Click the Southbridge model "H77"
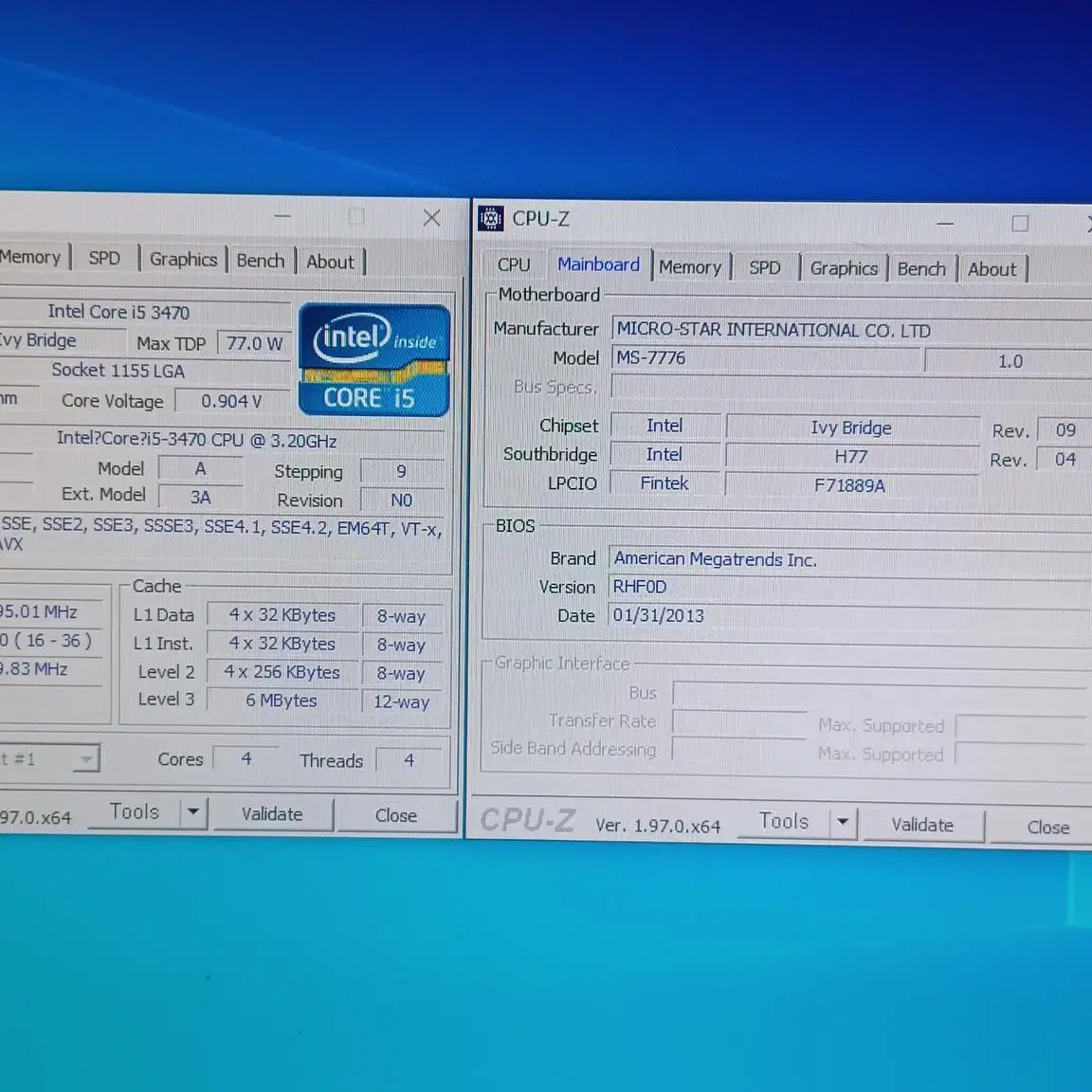 851,457
